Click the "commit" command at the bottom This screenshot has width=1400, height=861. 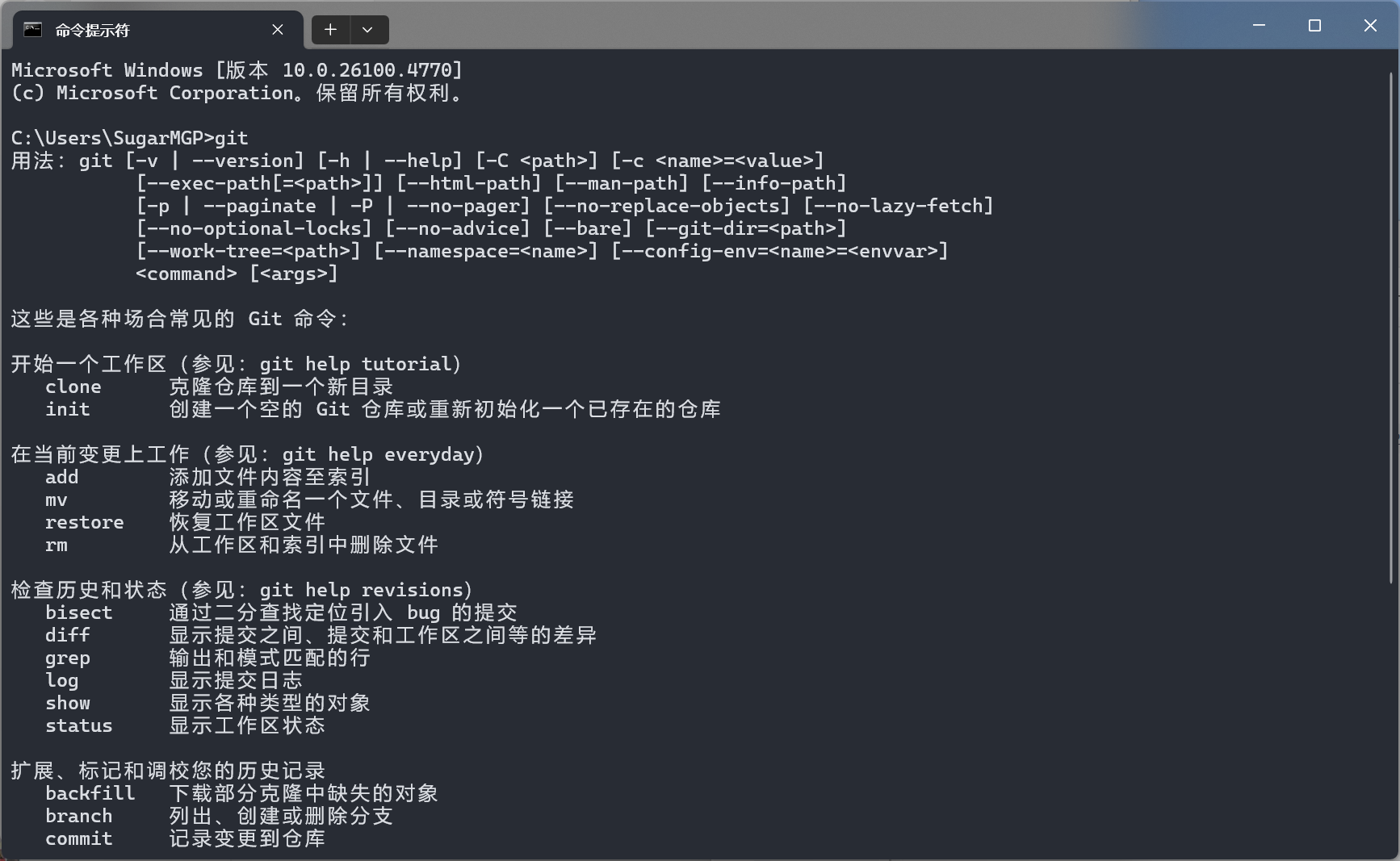coord(79,839)
